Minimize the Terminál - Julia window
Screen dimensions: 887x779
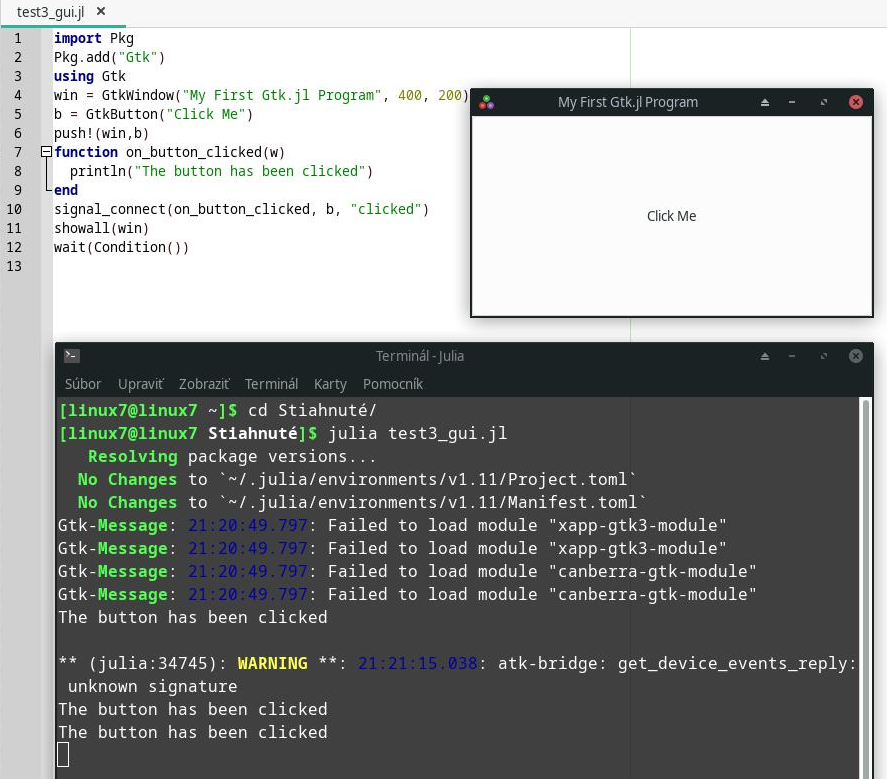pyautogui.click(x=792, y=356)
